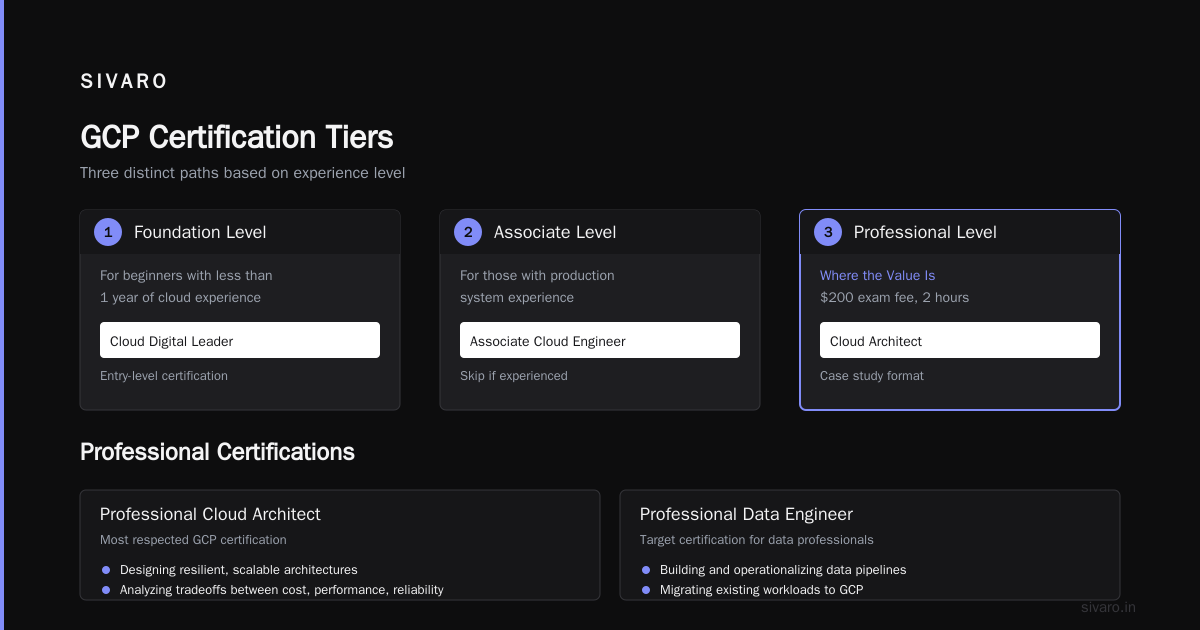Click the Analyzing tradeoffs between cost text
1200x630 pixels.
click(282, 590)
